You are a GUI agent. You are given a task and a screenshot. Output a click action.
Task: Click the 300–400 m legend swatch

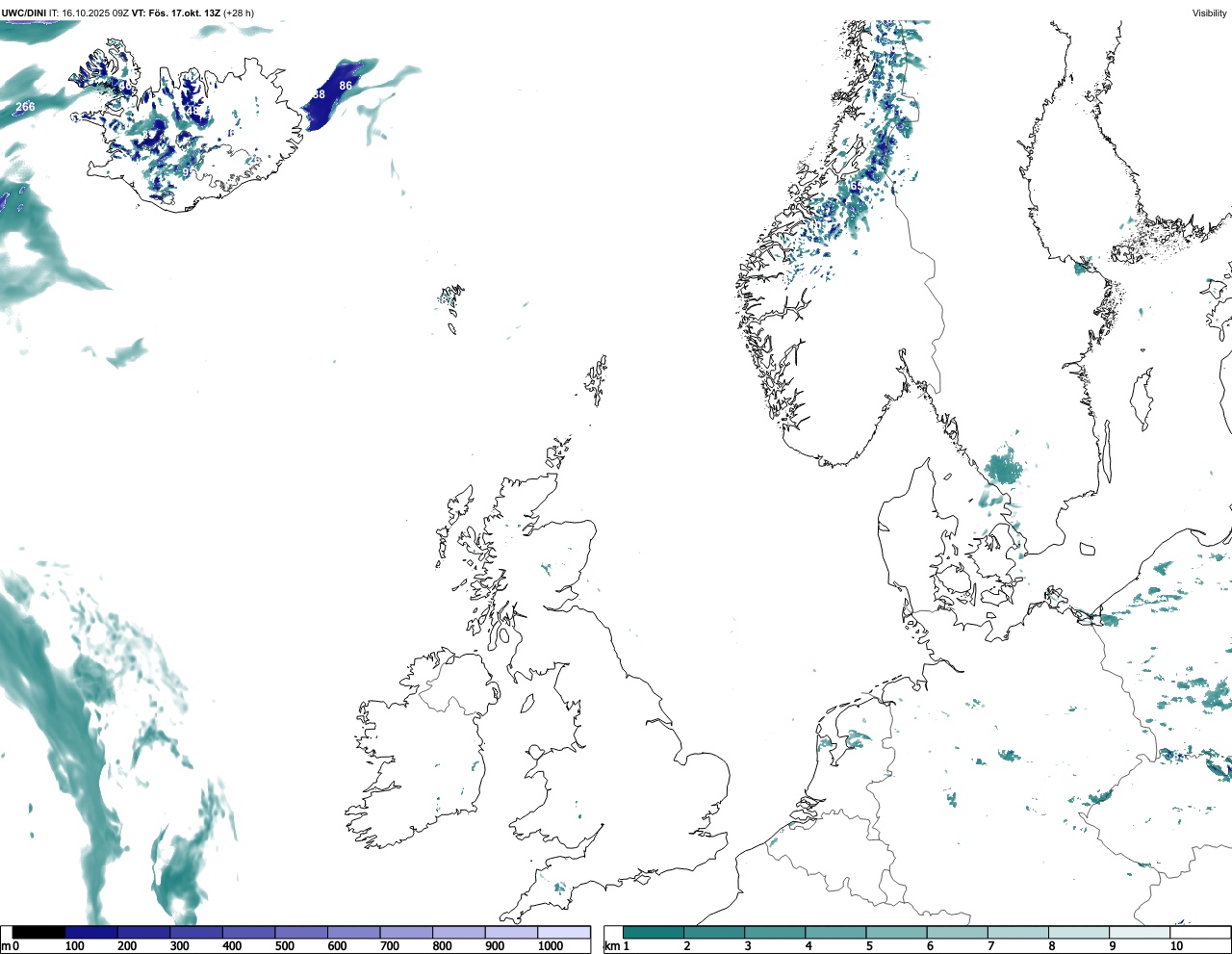(196, 932)
